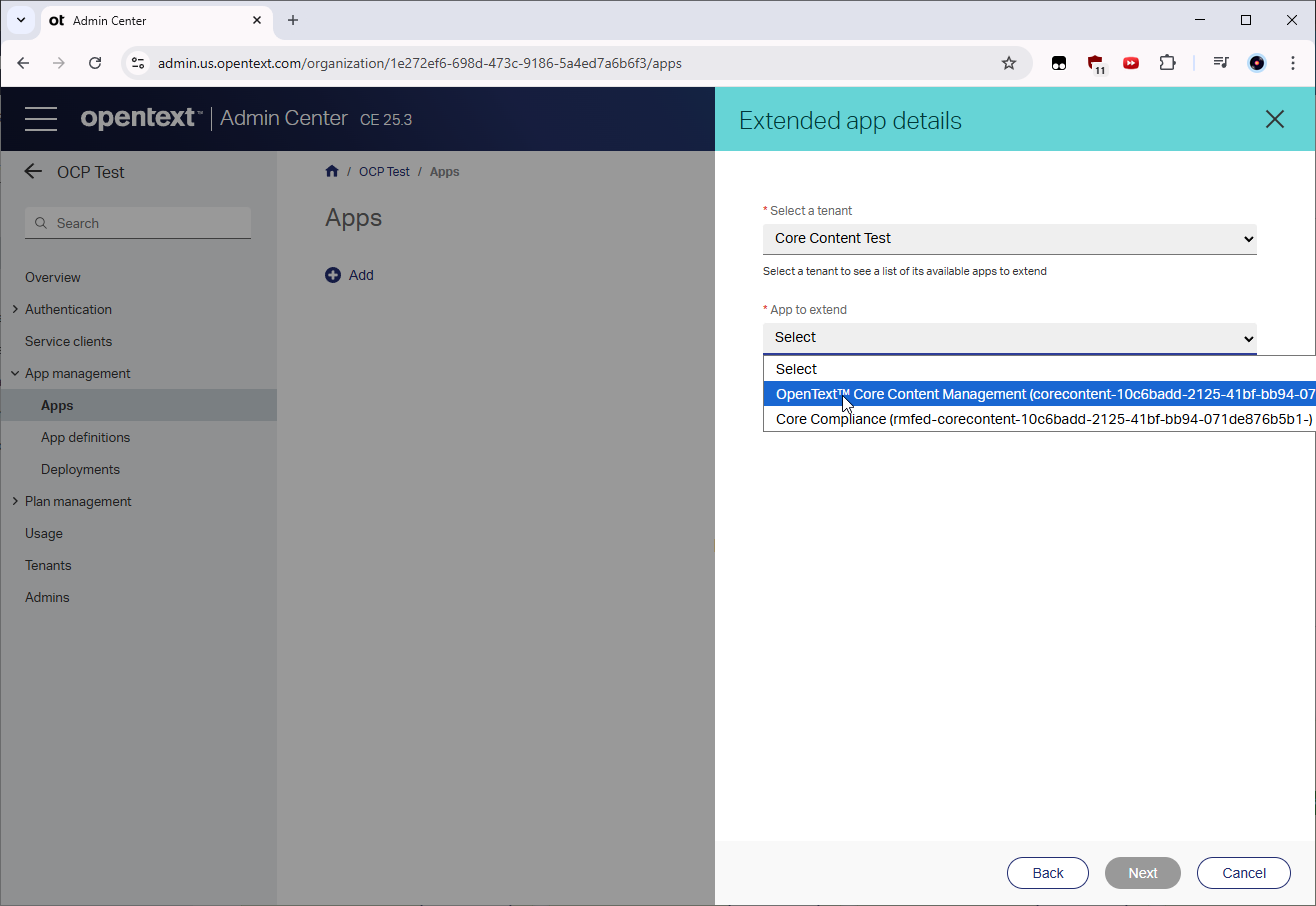Navigate forward in browser history
The width and height of the screenshot is (1316, 906).
59,63
